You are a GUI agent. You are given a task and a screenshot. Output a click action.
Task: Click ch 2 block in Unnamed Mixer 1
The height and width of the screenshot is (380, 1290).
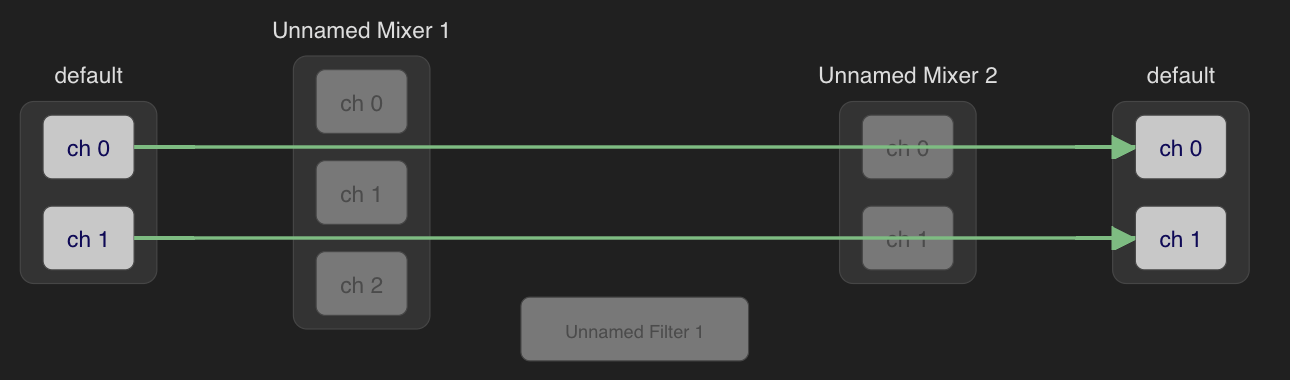click(361, 284)
